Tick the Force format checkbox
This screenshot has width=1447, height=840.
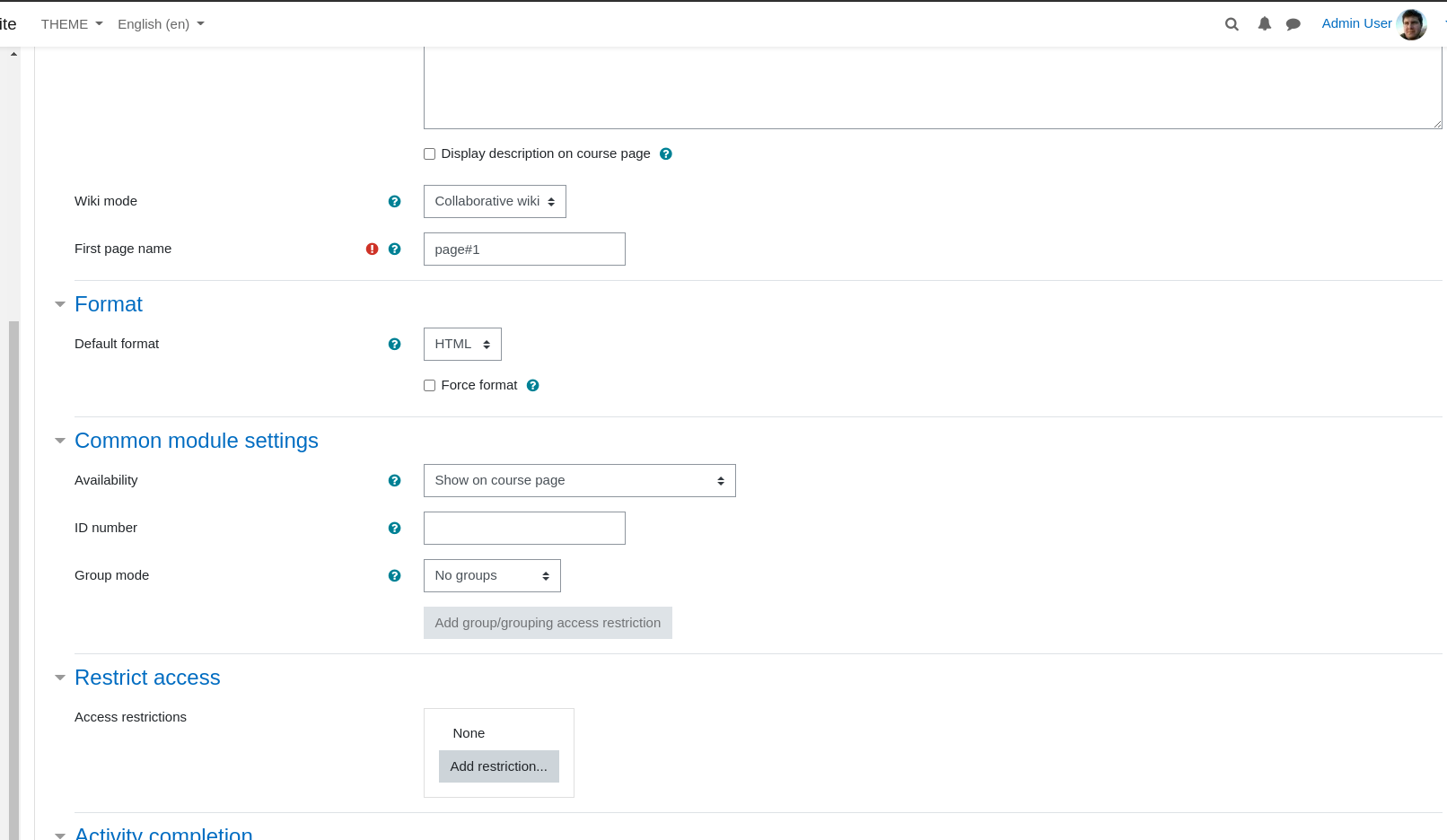pyautogui.click(x=429, y=385)
